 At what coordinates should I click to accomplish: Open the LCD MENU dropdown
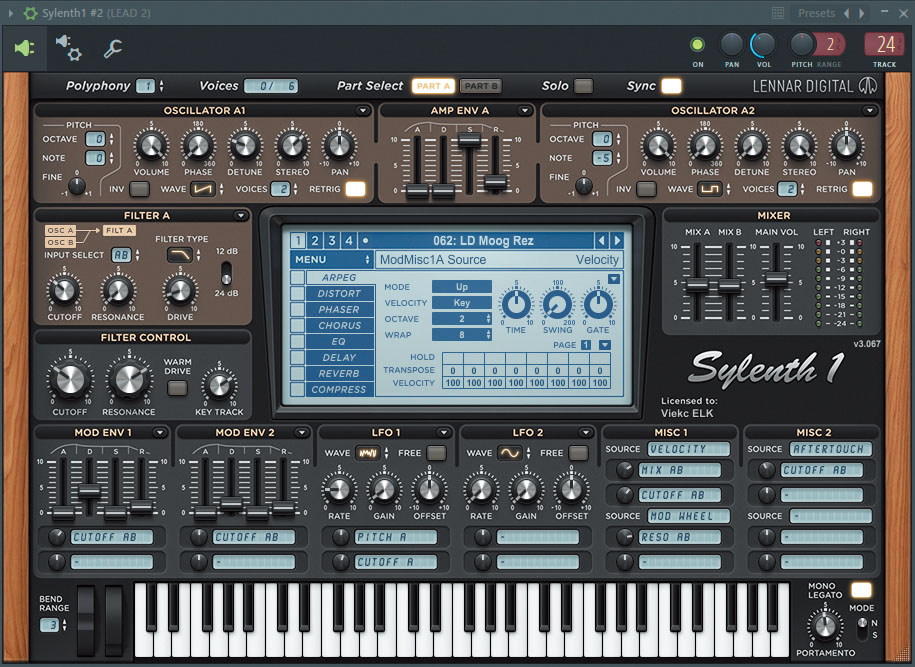[x=331, y=260]
